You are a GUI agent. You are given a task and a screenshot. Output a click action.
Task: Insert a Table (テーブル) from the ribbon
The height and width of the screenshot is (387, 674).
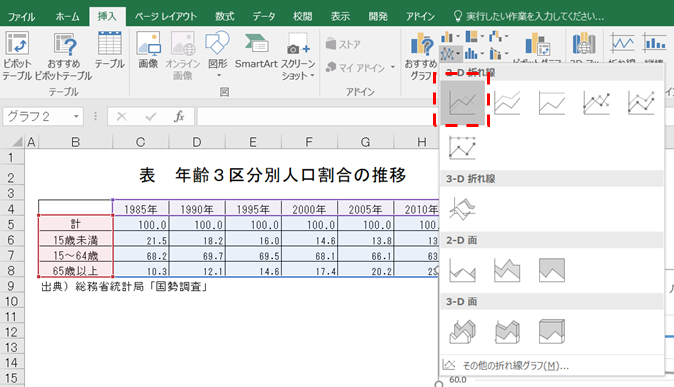tap(110, 50)
